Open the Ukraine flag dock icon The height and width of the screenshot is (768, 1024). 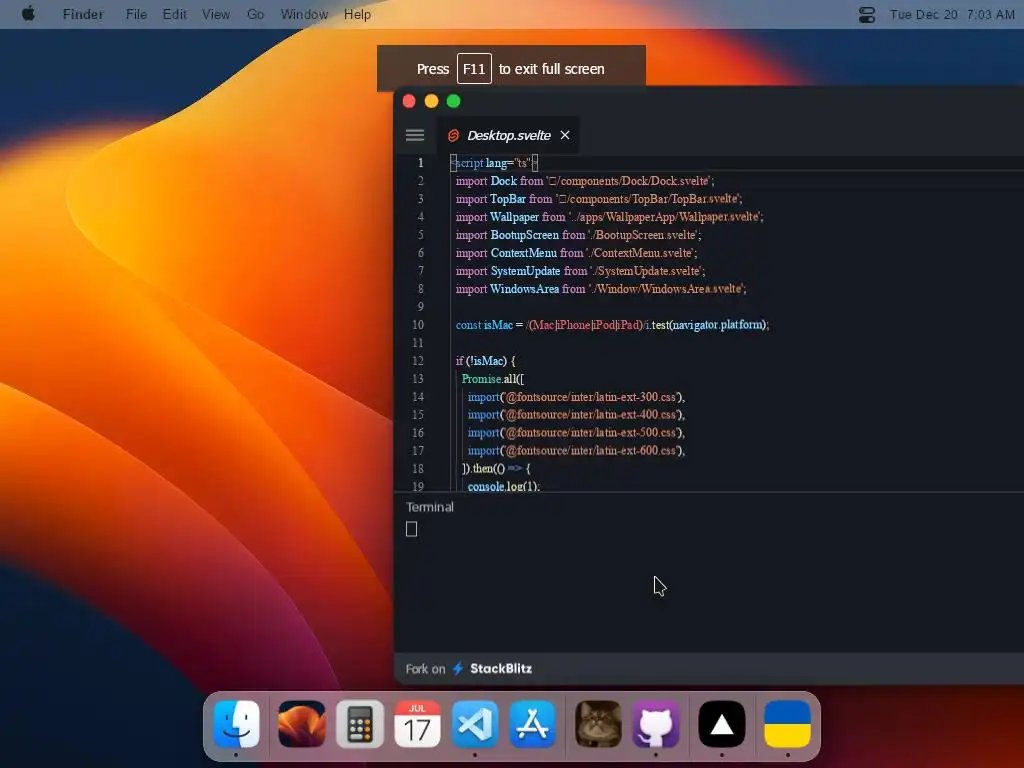(788, 724)
